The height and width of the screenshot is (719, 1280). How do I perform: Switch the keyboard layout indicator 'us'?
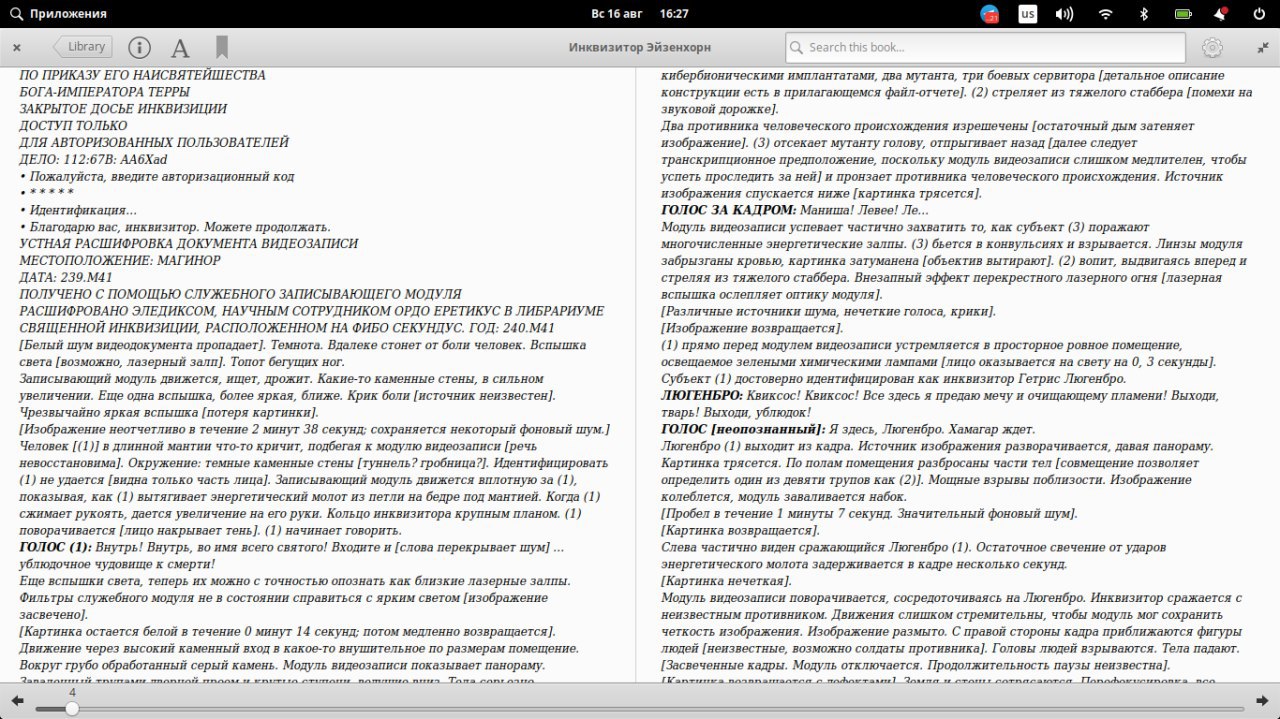pos(1028,14)
